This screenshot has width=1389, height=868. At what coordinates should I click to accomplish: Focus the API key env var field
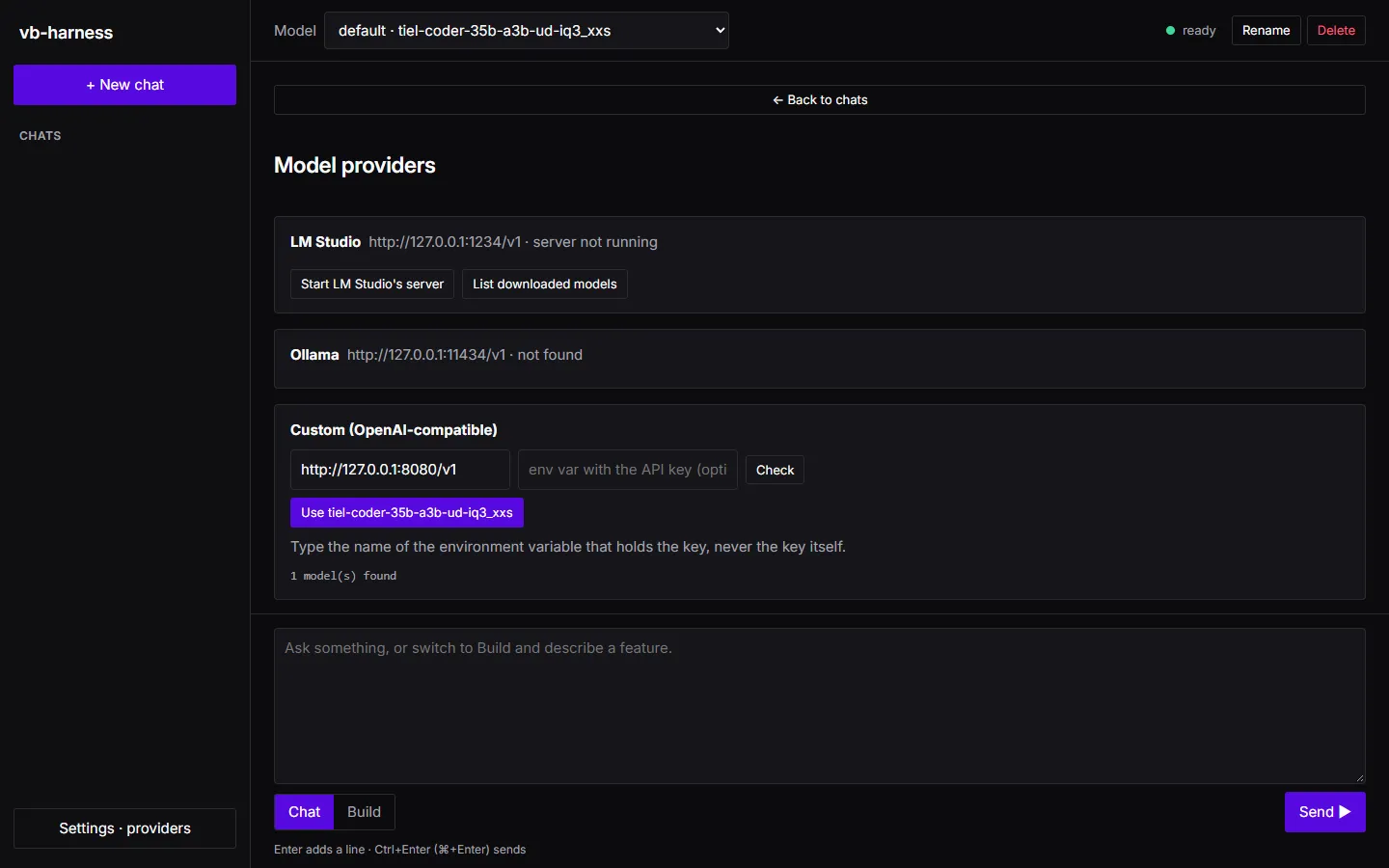pyautogui.click(x=628, y=470)
